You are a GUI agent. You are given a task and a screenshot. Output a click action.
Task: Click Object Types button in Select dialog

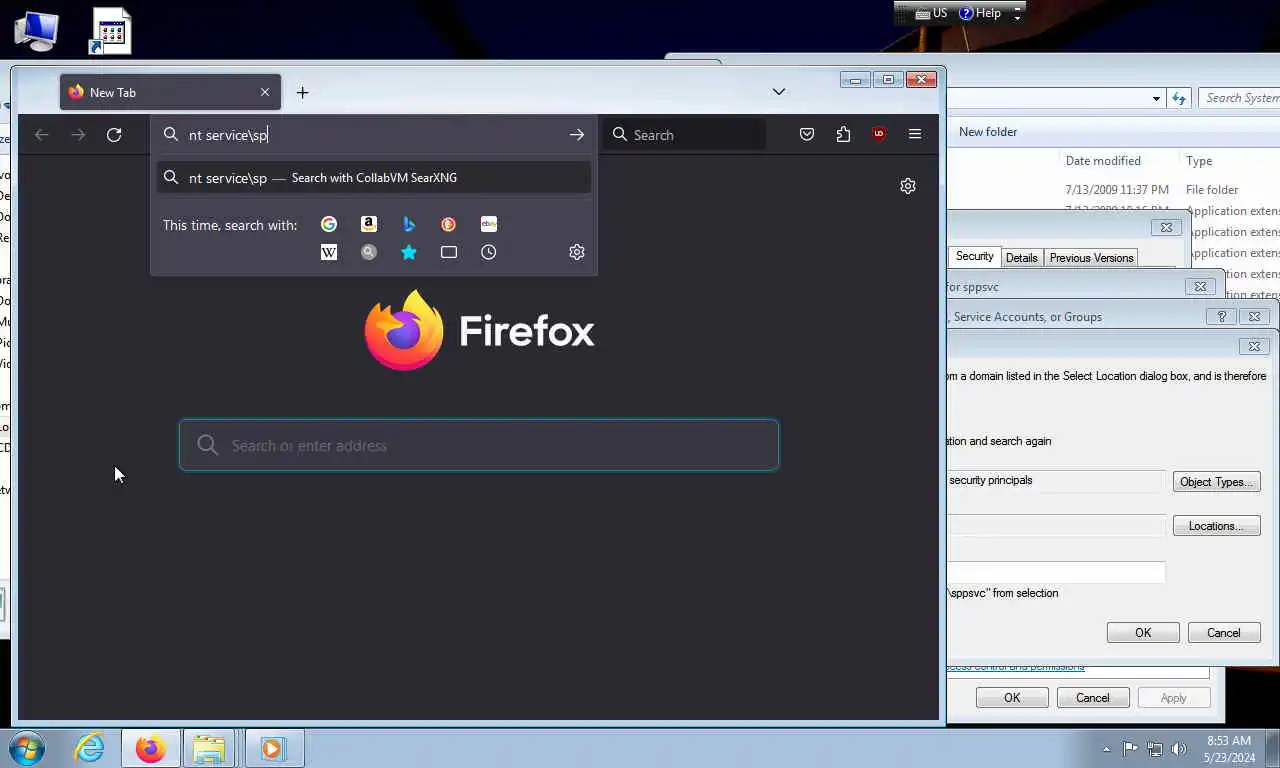tap(1216, 482)
